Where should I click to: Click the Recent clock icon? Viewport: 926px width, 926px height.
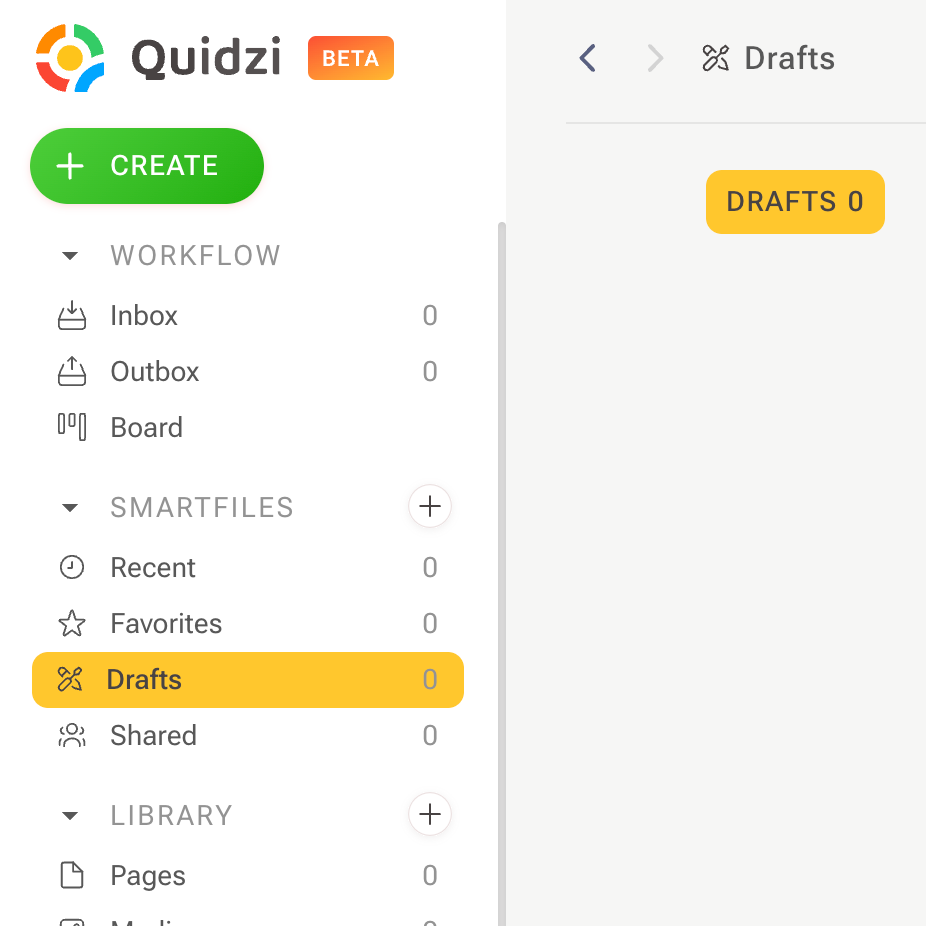coord(72,568)
